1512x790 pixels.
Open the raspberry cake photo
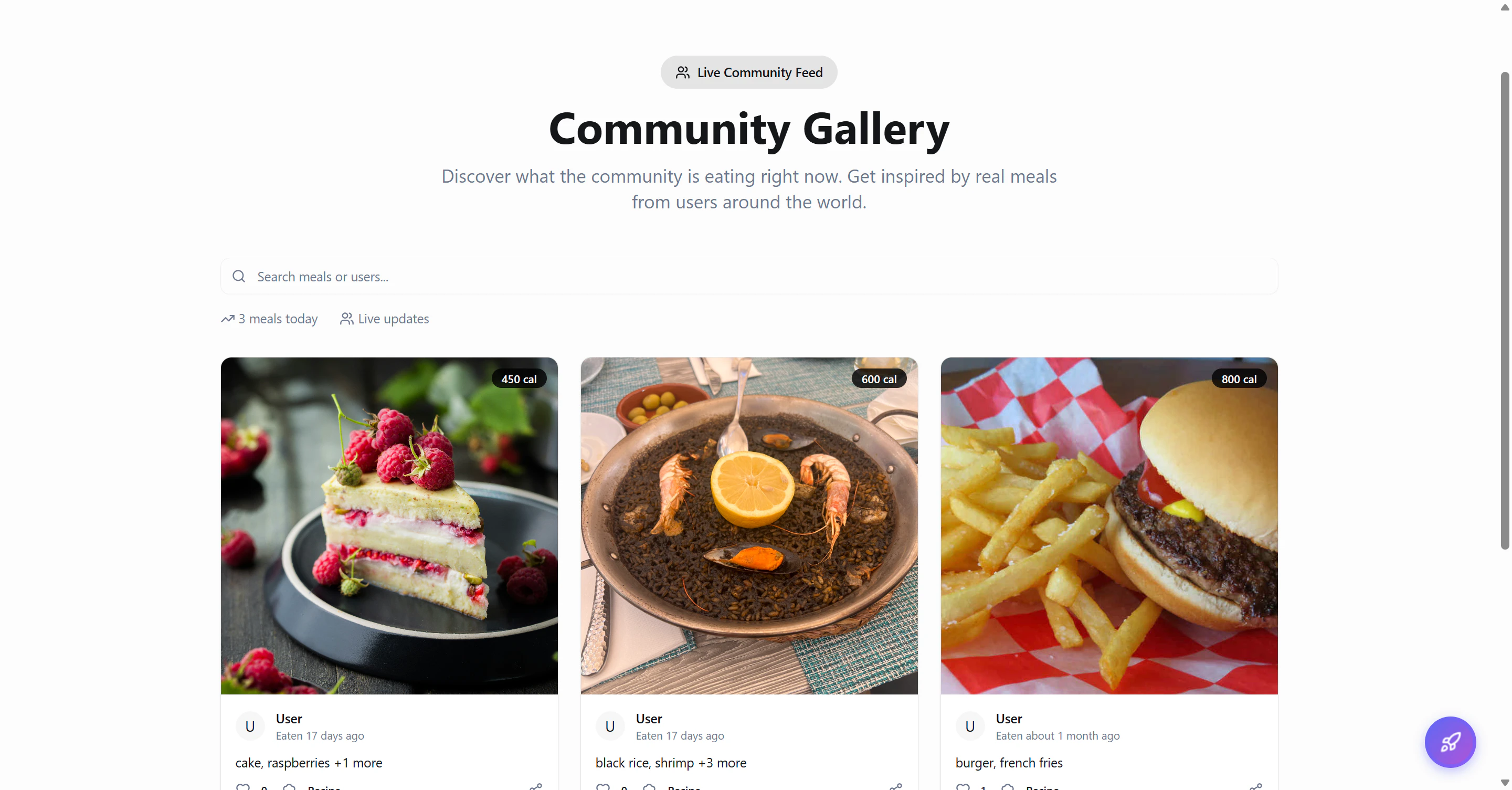point(389,526)
